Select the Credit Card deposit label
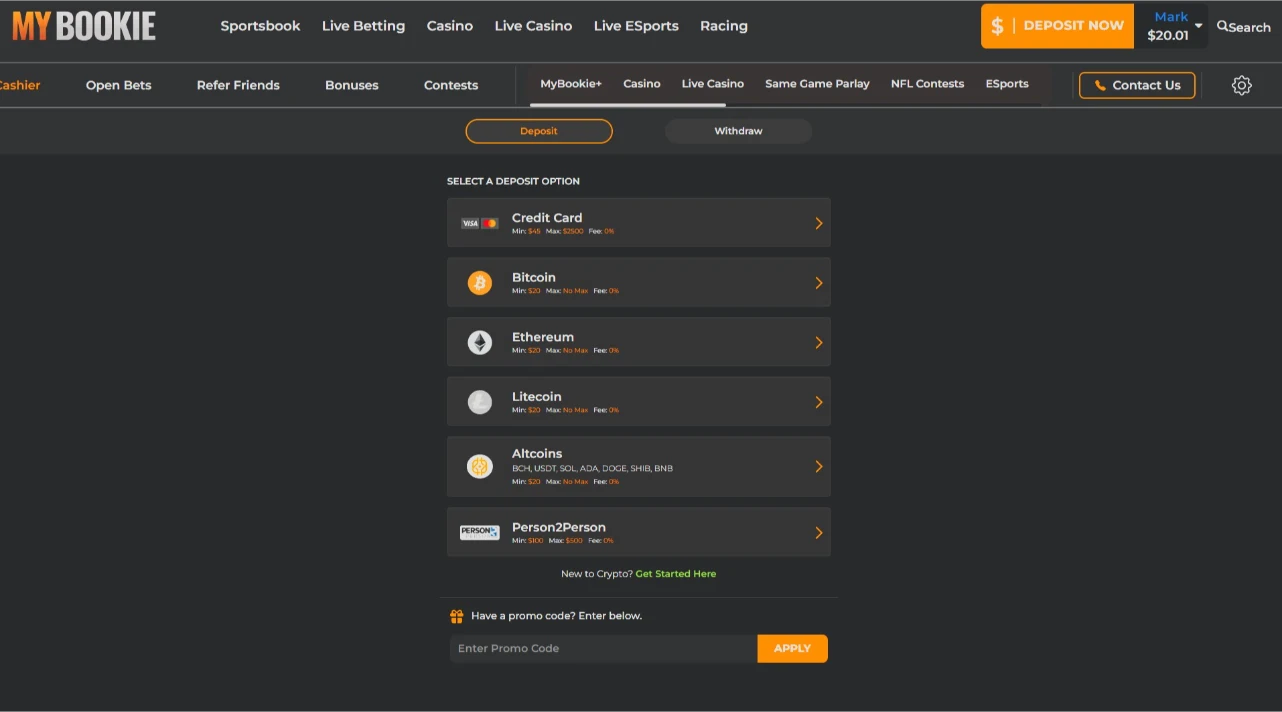1282x712 pixels. 547,217
